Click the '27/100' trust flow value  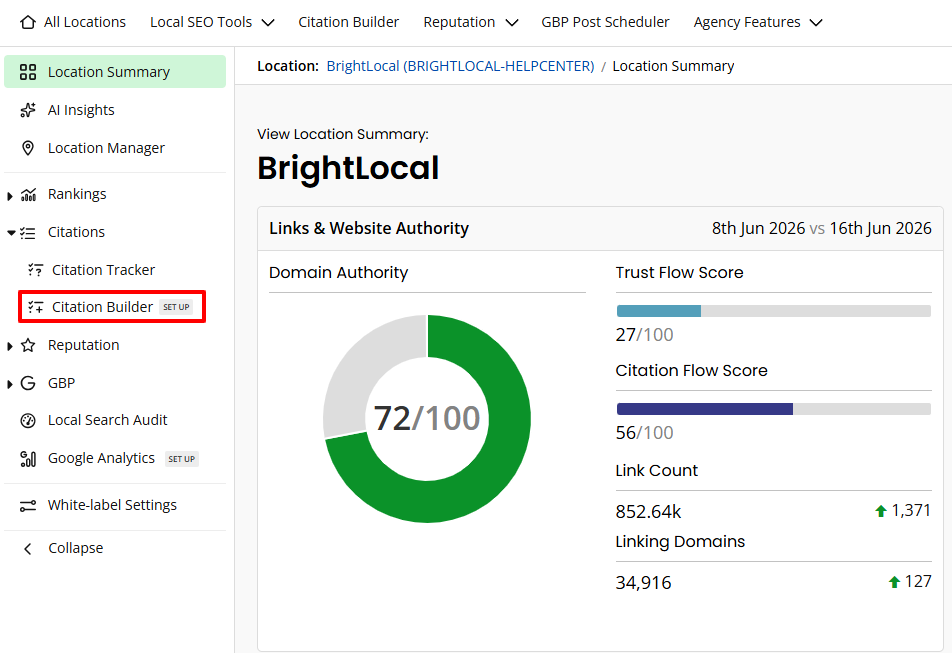[x=644, y=334]
